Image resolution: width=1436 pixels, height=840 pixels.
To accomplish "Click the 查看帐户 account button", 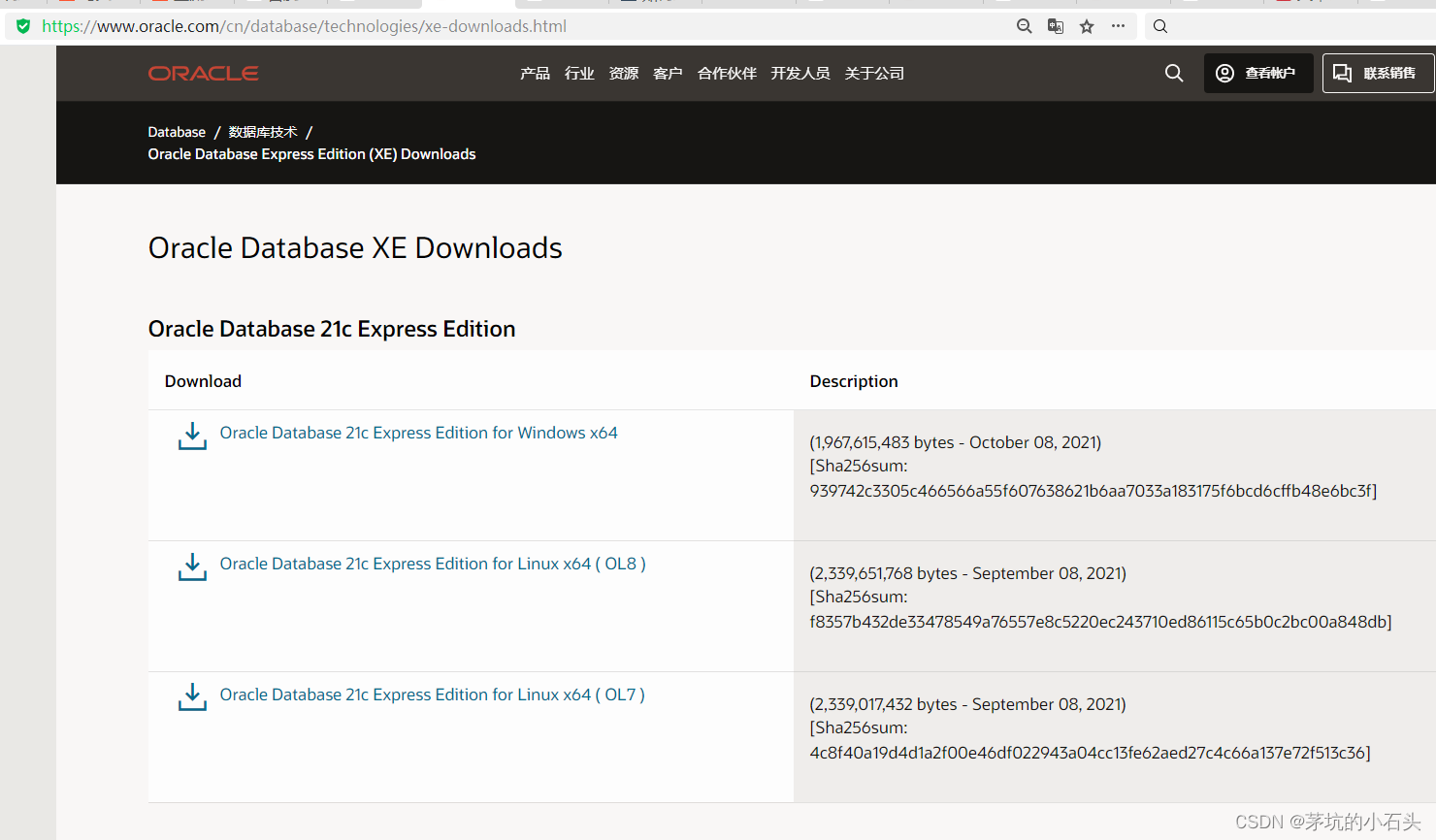I will pyautogui.click(x=1258, y=73).
